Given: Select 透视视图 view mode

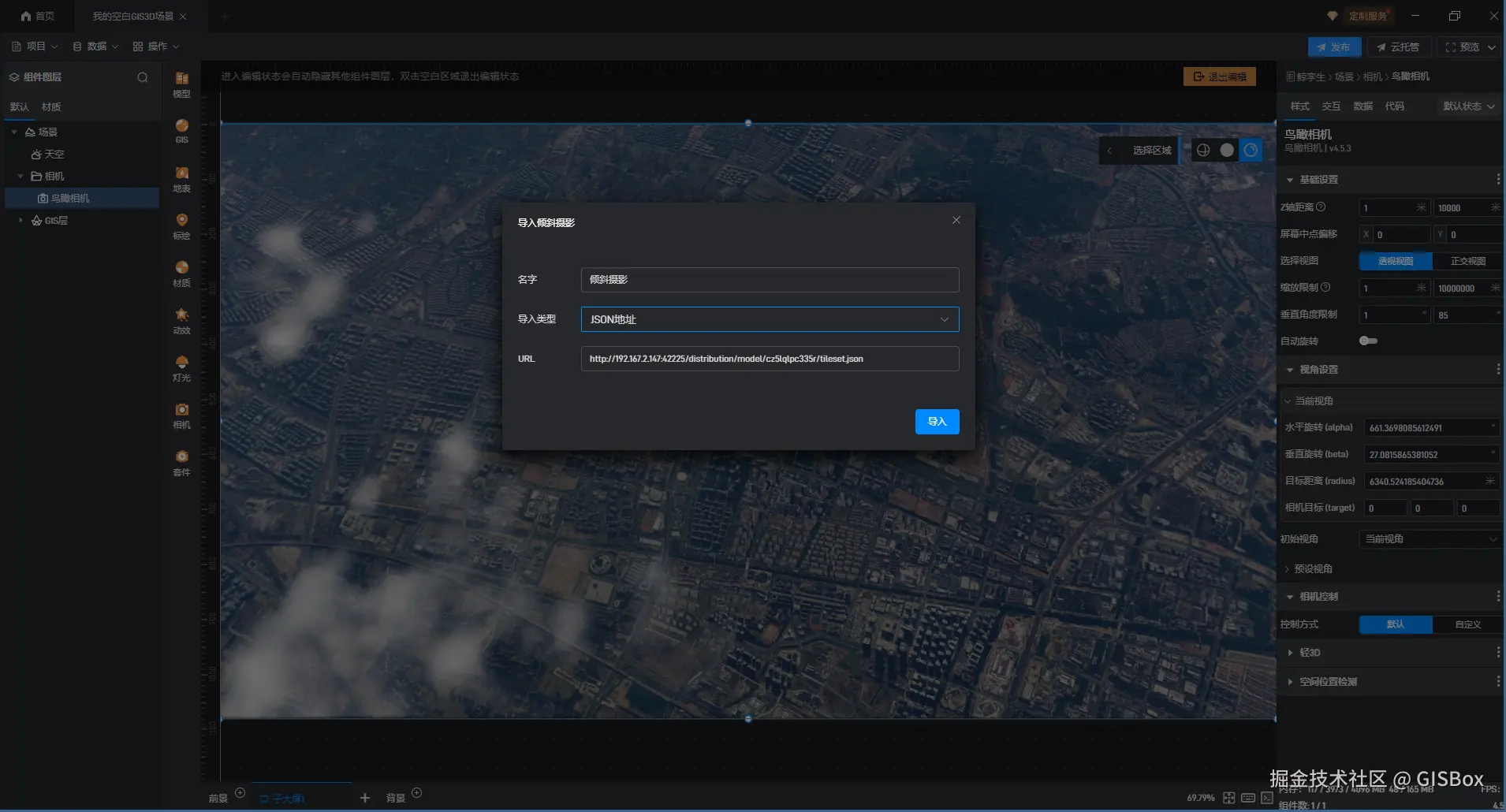Looking at the screenshot, I should (x=1396, y=261).
